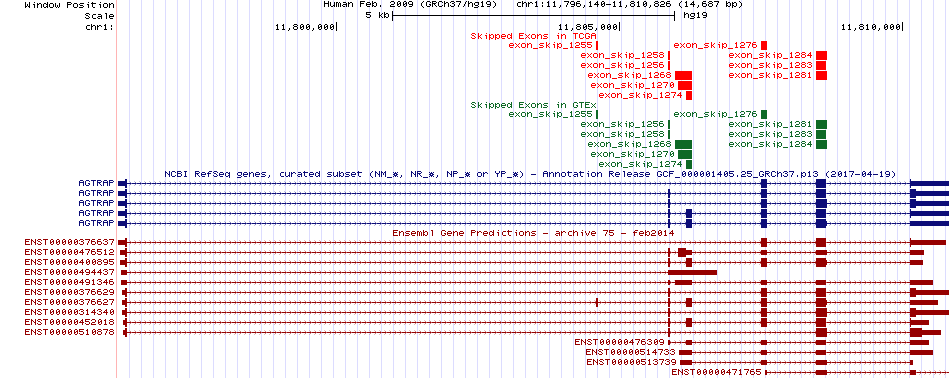The height and width of the screenshot is (378, 950).
Task: Open transcript ENST00000314340
Action: 70,312
